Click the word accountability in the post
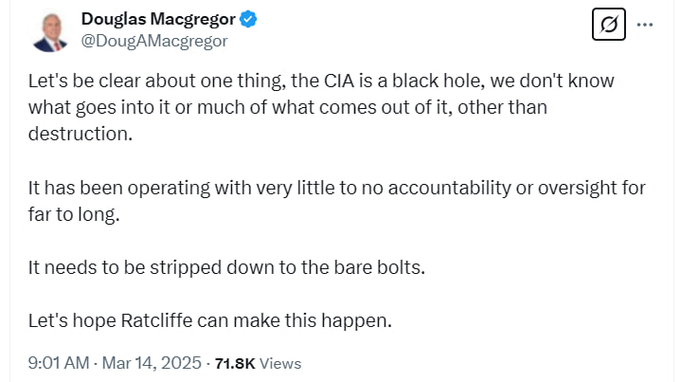Image resolution: width=680 pixels, height=382 pixels. [449, 188]
